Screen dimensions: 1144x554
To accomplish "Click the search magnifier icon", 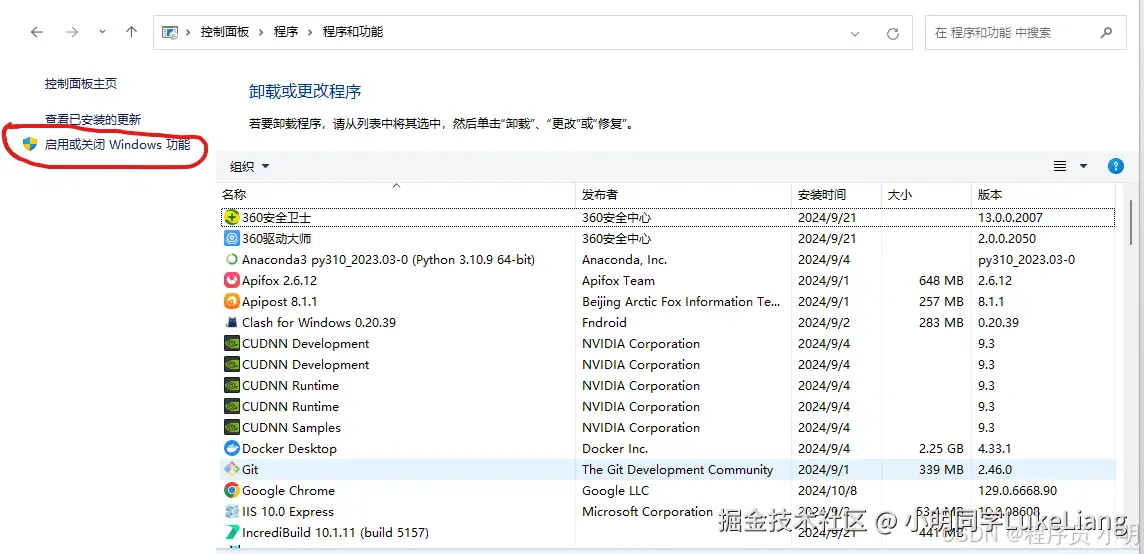I will 1107,32.
